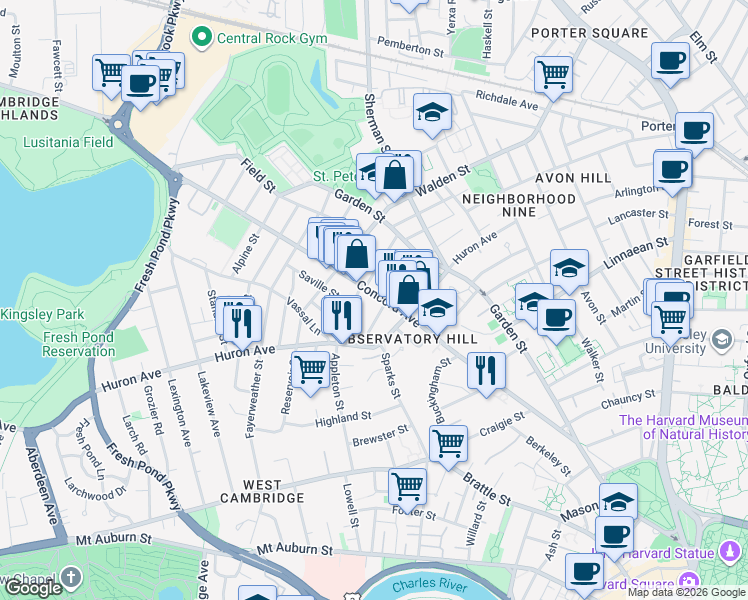Click the coffee cup marker near Arlington St
This screenshot has height=600, width=748.
[672, 173]
